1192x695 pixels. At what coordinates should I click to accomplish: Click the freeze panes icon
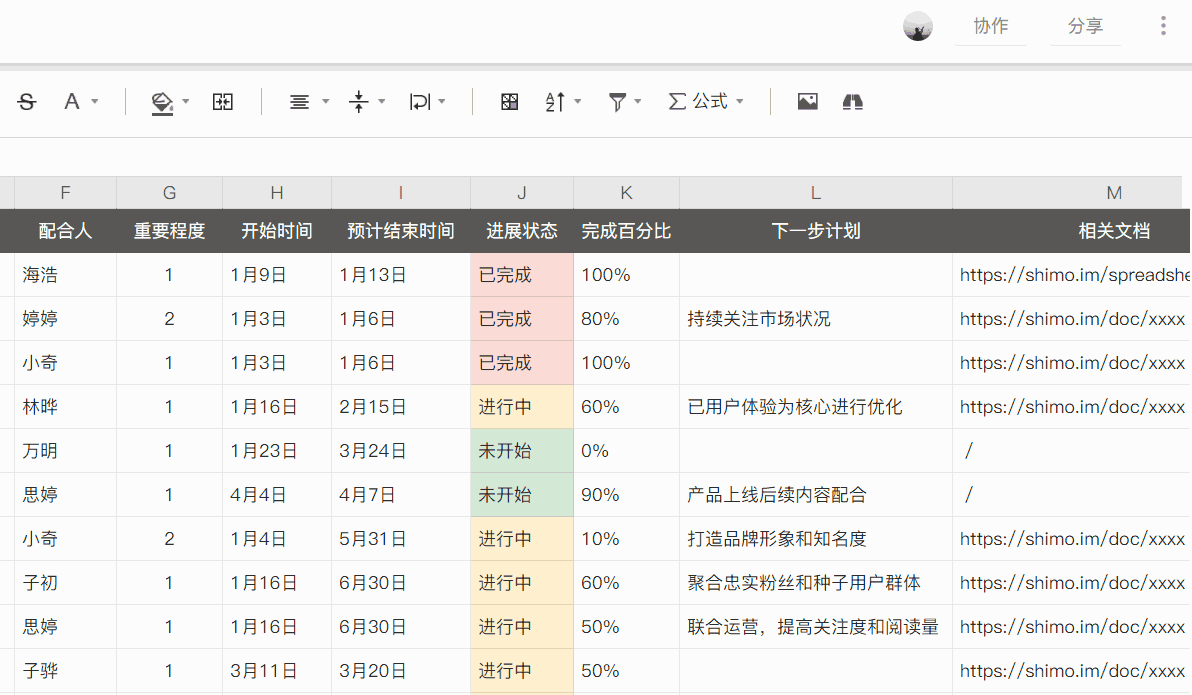[x=851, y=101]
